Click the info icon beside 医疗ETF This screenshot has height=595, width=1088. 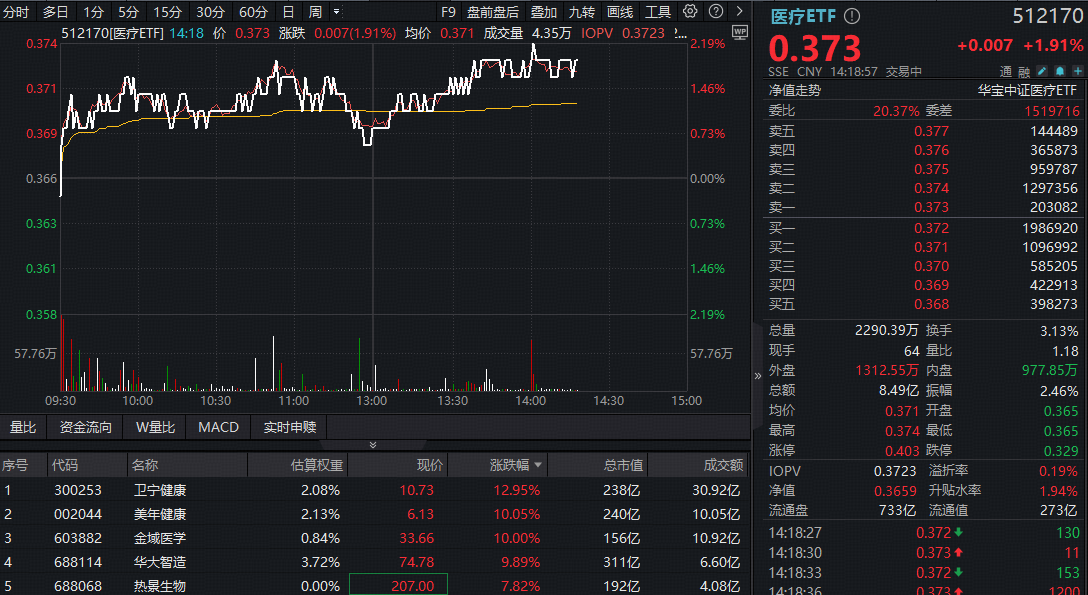click(850, 15)
